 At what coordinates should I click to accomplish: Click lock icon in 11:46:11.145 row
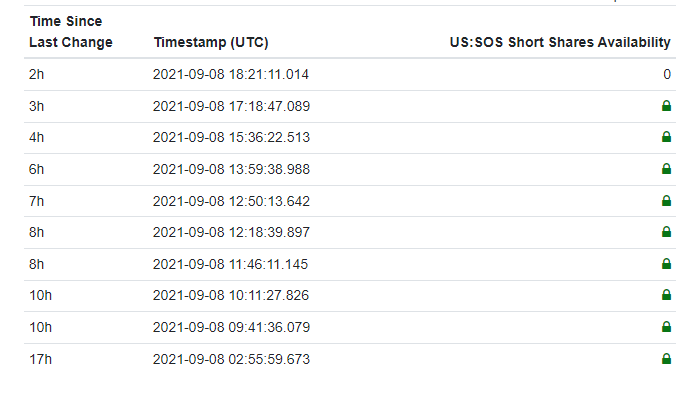coord(666,264)
